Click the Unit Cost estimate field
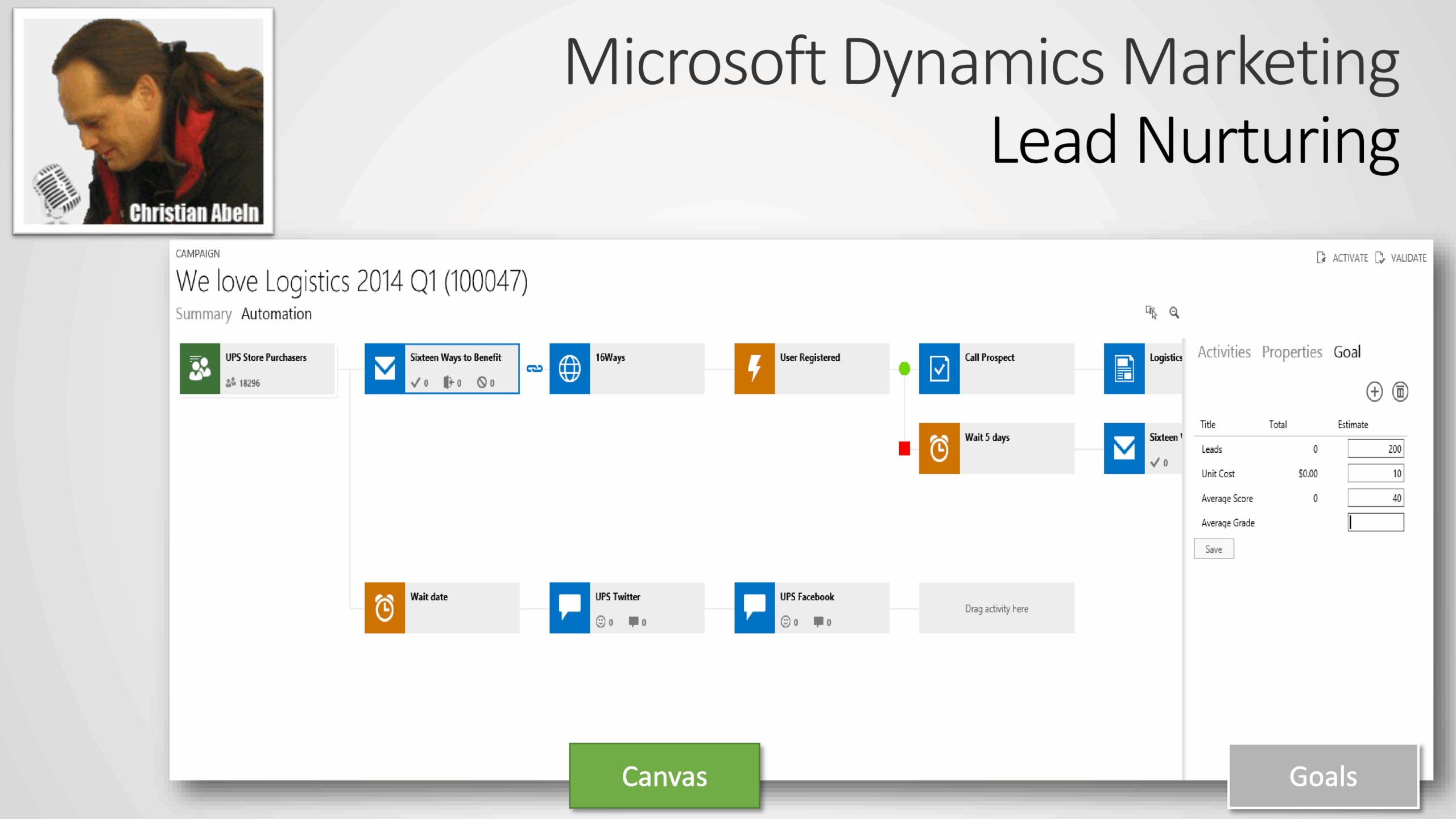Viewport: 1456px width, 819px height. [1375, 473]
